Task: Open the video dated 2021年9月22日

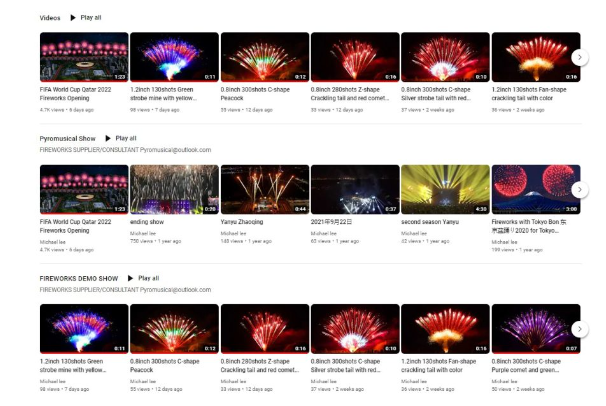Action: click(355, 190)
